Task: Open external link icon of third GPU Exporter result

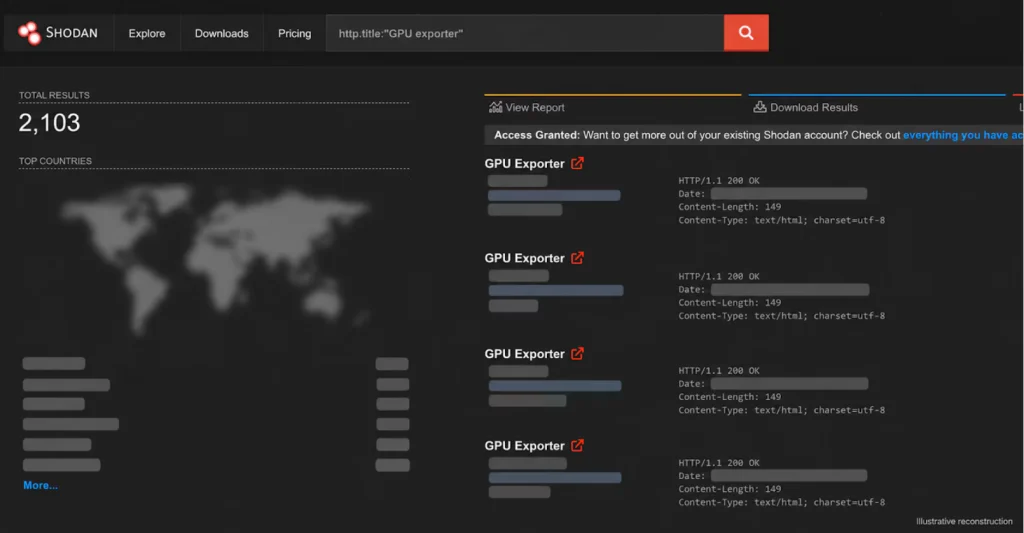Action: (577, 353)
